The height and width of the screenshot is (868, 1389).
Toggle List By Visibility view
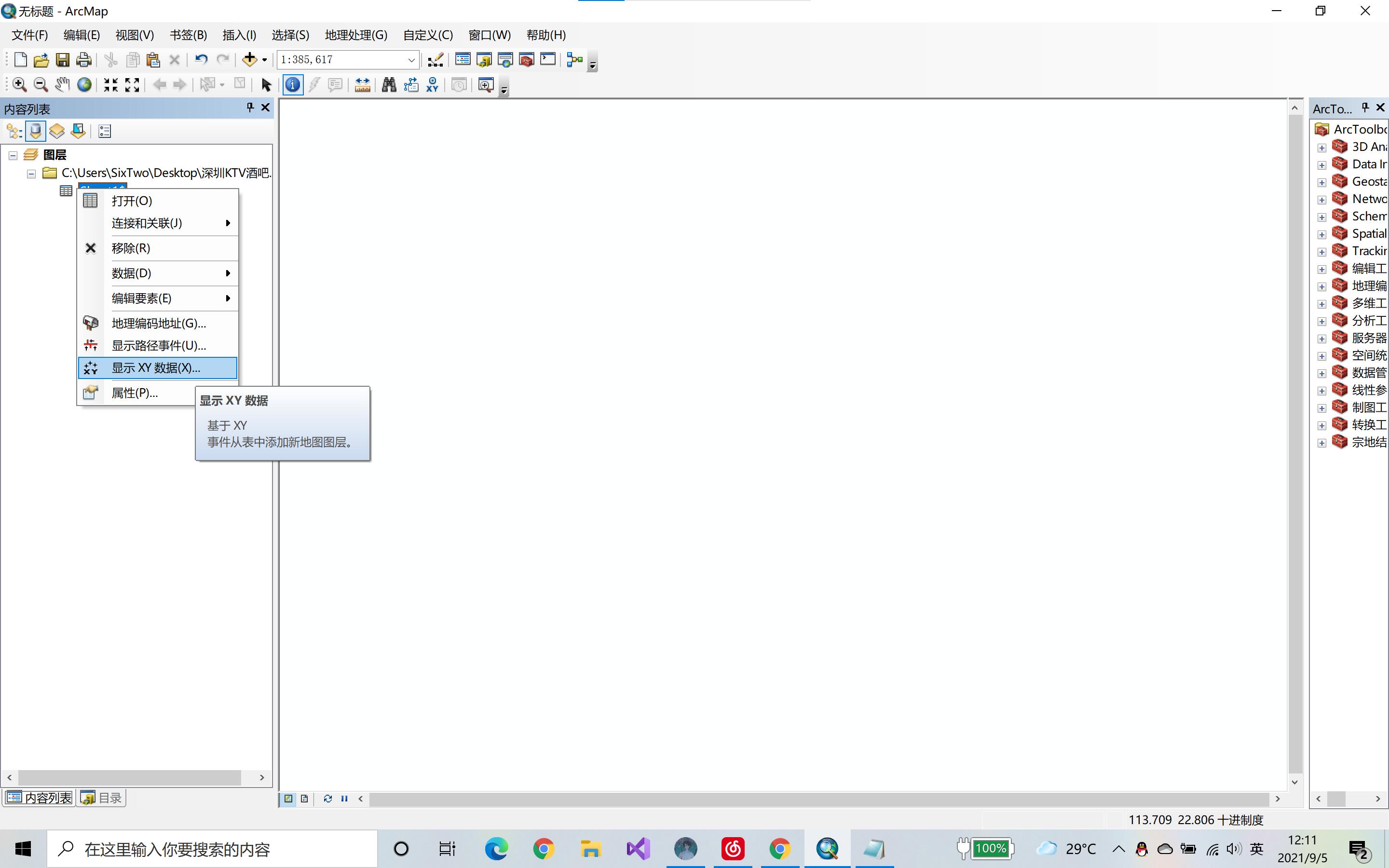click(x=57, y=132)
